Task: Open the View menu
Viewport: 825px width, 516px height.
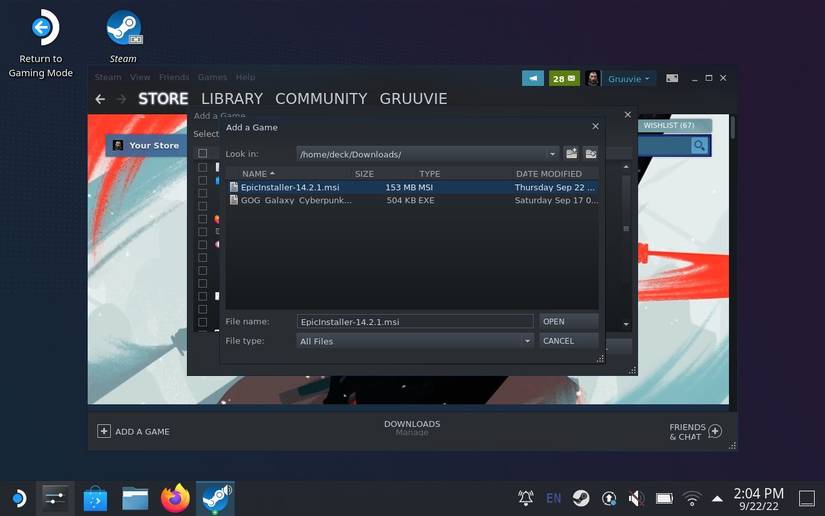Action: (x=140, y=77)
